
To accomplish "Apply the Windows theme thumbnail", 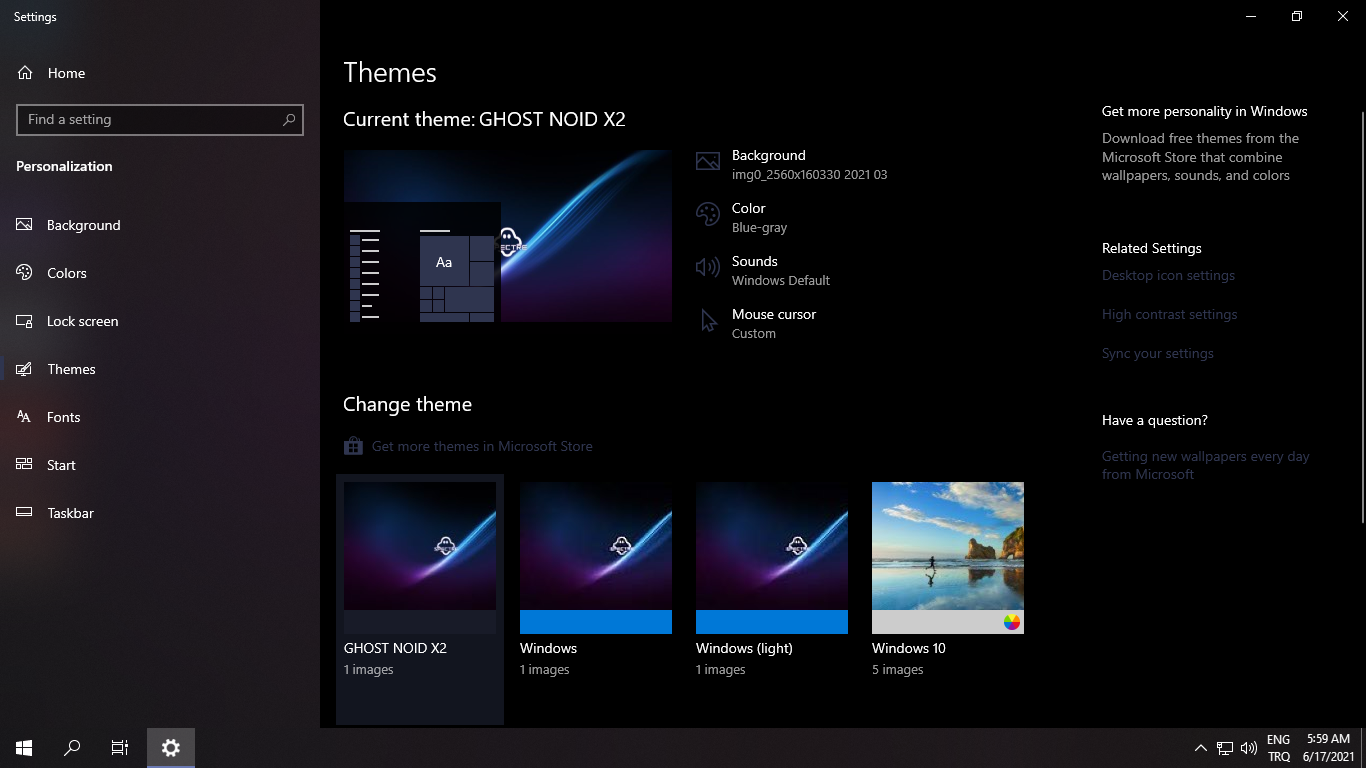I will coord(596,558).
